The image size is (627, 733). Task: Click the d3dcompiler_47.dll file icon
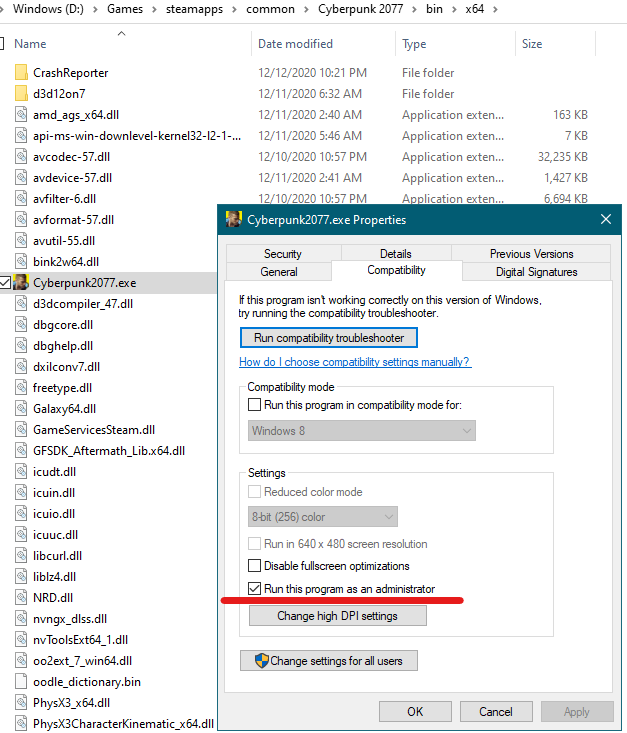tap(21, 304)
